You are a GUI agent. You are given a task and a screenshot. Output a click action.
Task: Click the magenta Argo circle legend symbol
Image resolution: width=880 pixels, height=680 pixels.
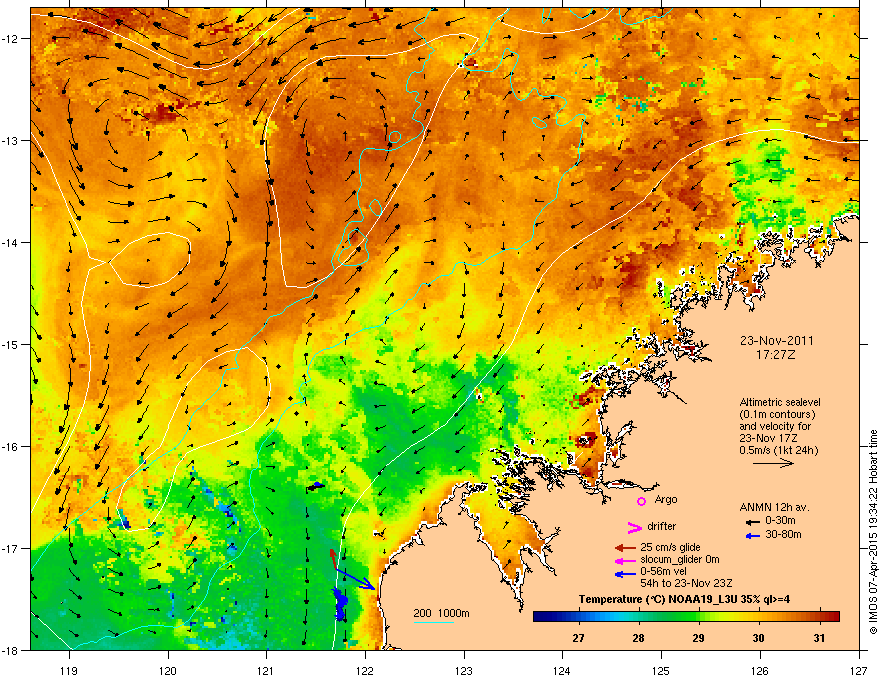click(641, 501)
